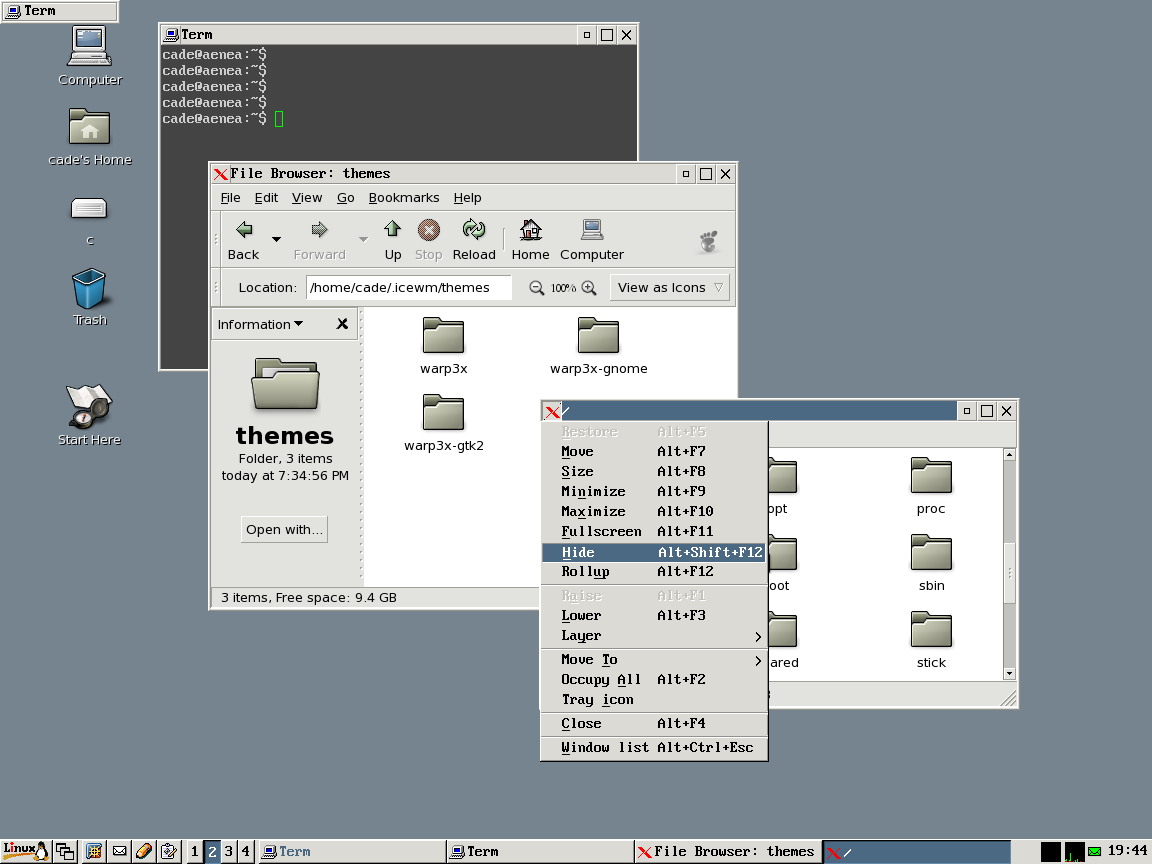Viewport: 1152px width, 864px height.
Task: Zoom in with the magnifier plus icon
Action: pos(589,288)
